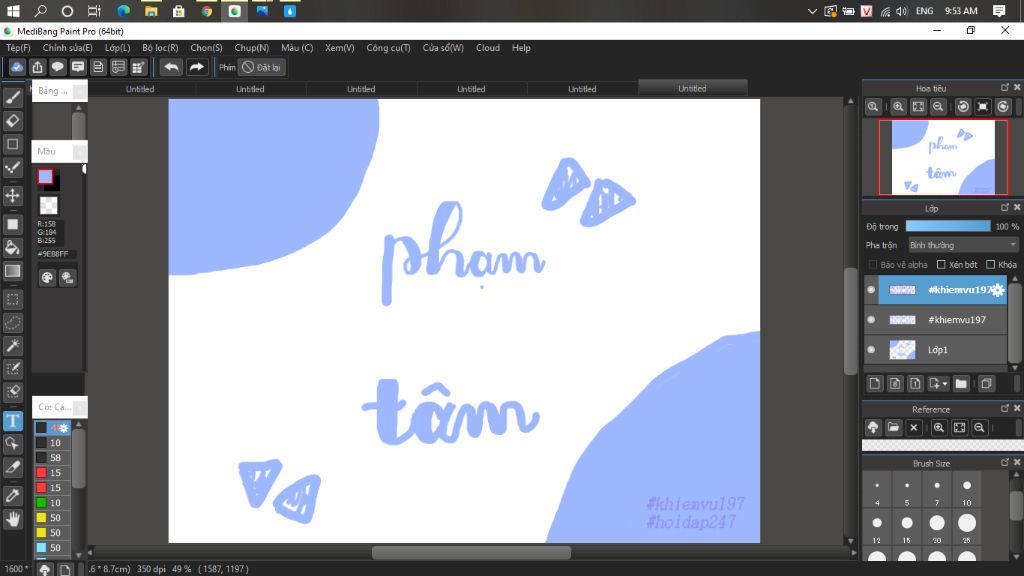The height and width of the screenshot is (576, 1024).
Task: Open the Công cụ(T) menu
Action: (389, 48)
